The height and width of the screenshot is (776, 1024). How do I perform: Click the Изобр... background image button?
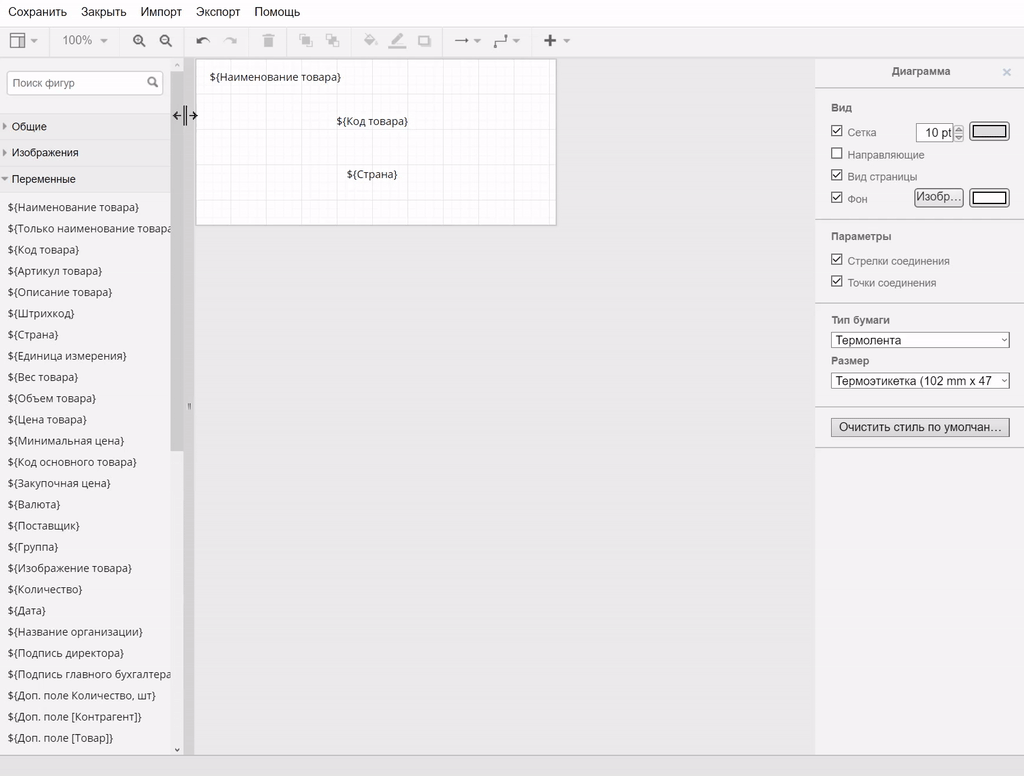tap(938, 198)
